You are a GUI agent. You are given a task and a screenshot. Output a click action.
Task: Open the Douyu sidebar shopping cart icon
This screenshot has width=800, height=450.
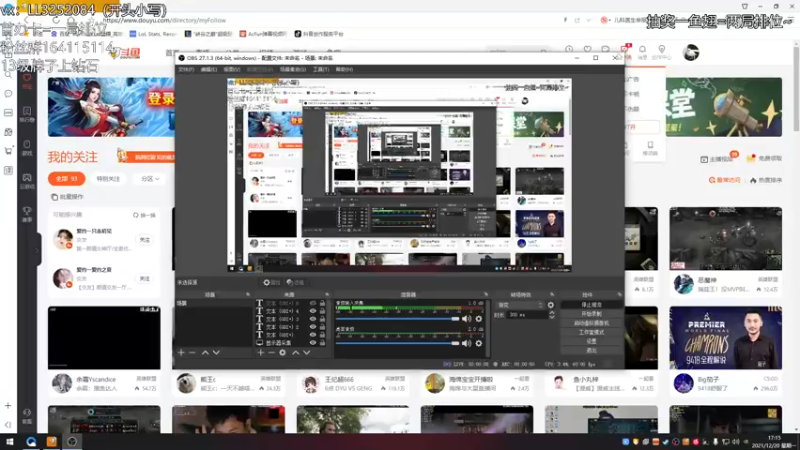(8, 151)
